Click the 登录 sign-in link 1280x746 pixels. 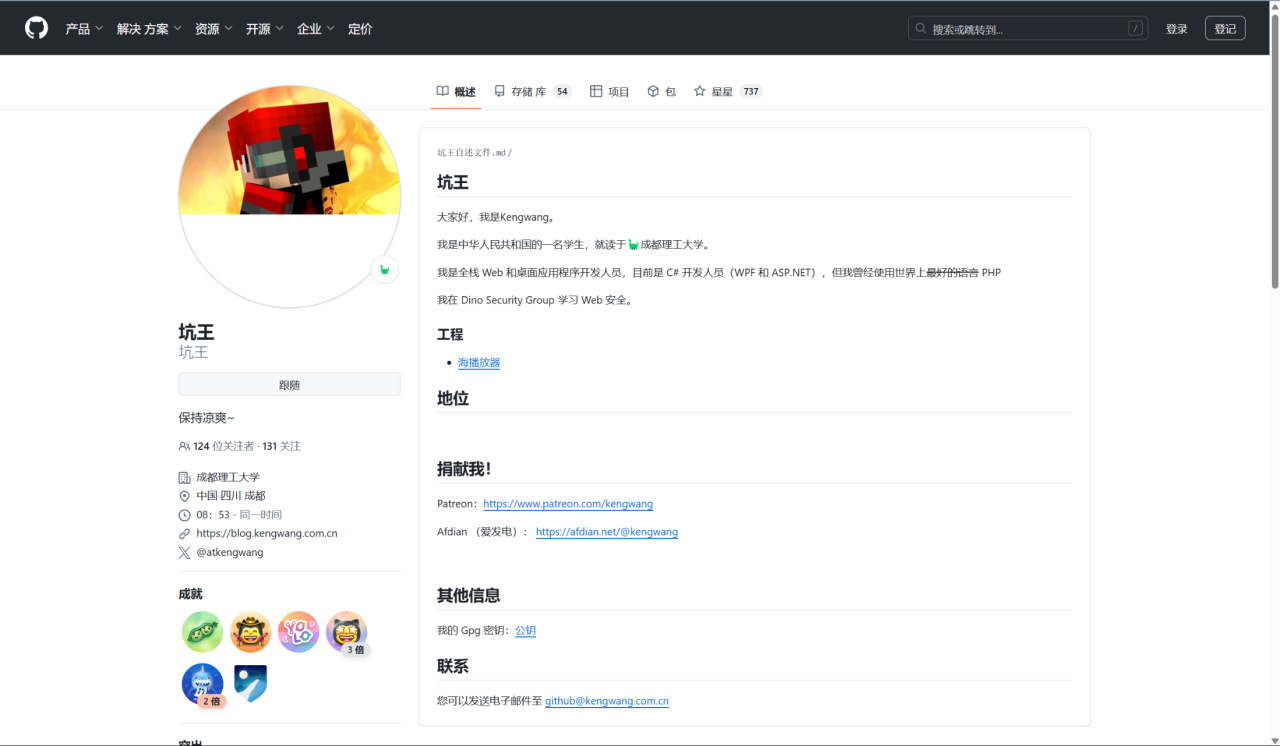pyautogui.click(x=1176, y=29)
